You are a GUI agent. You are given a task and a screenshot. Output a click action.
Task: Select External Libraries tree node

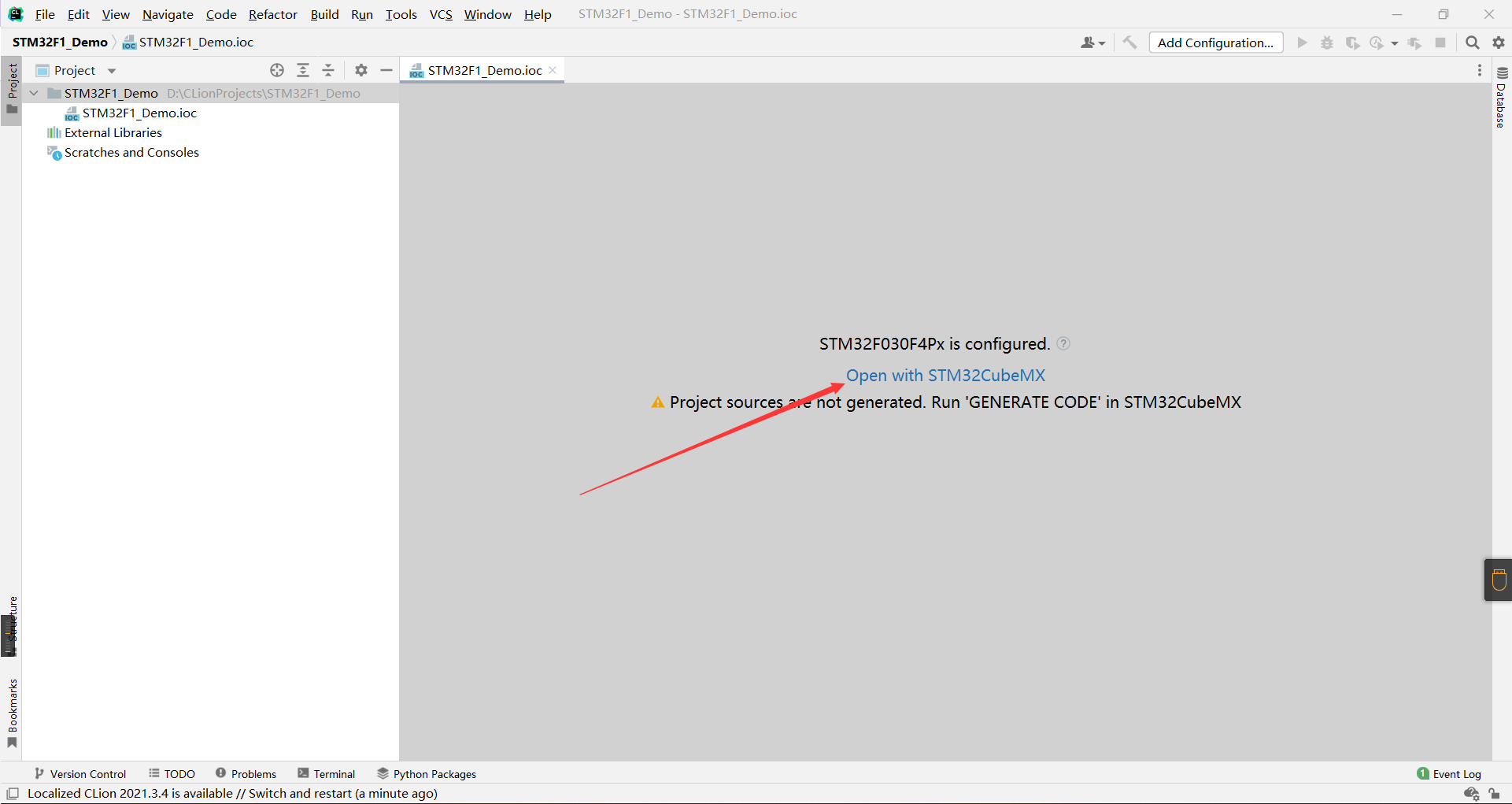click(x=113, y=132)
